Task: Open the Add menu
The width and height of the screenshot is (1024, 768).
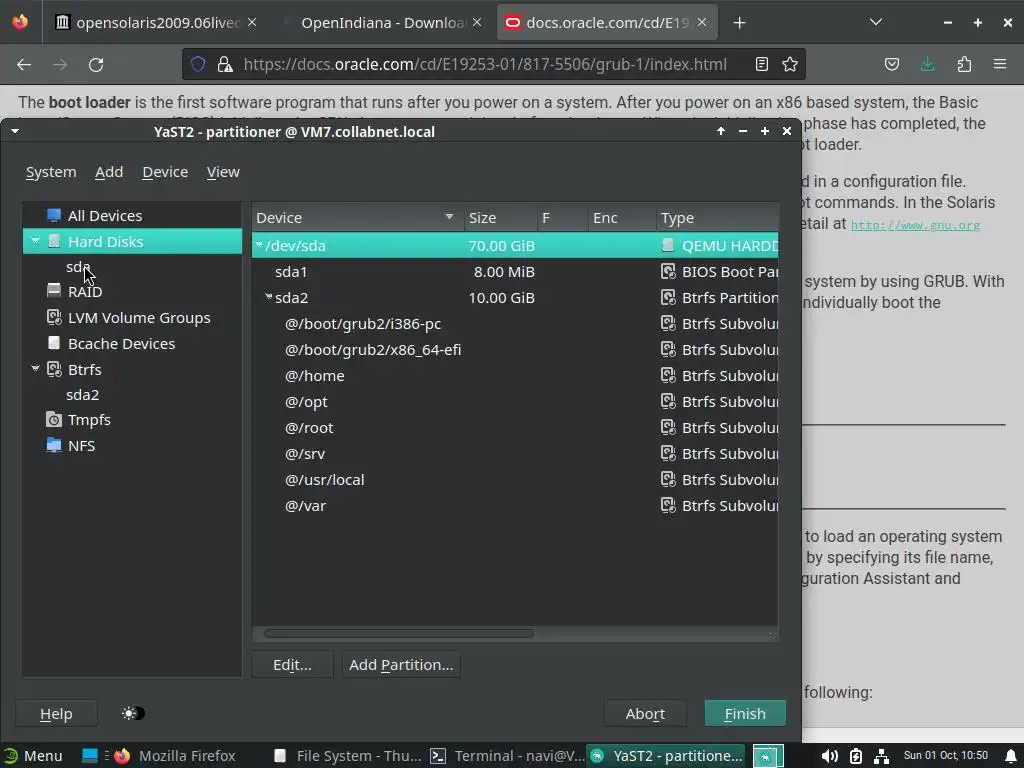Action: tap(109, 172)
